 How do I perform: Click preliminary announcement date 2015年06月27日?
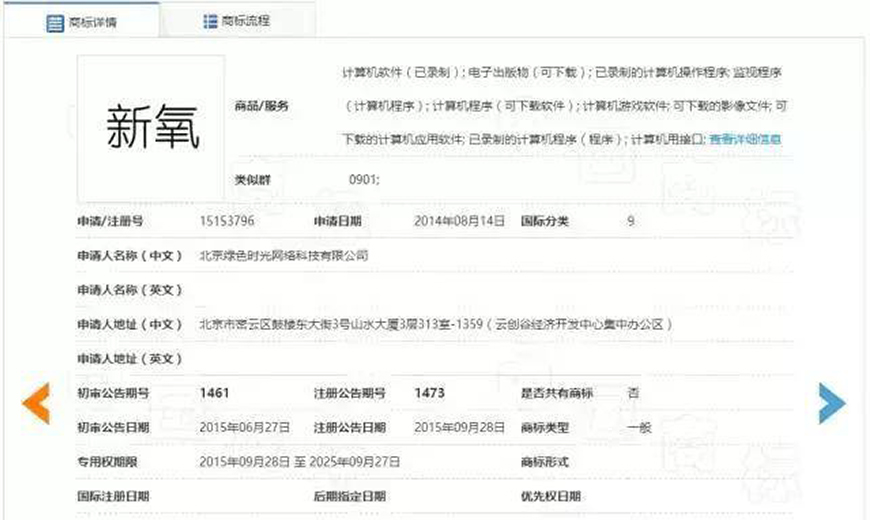click(245, 427)
